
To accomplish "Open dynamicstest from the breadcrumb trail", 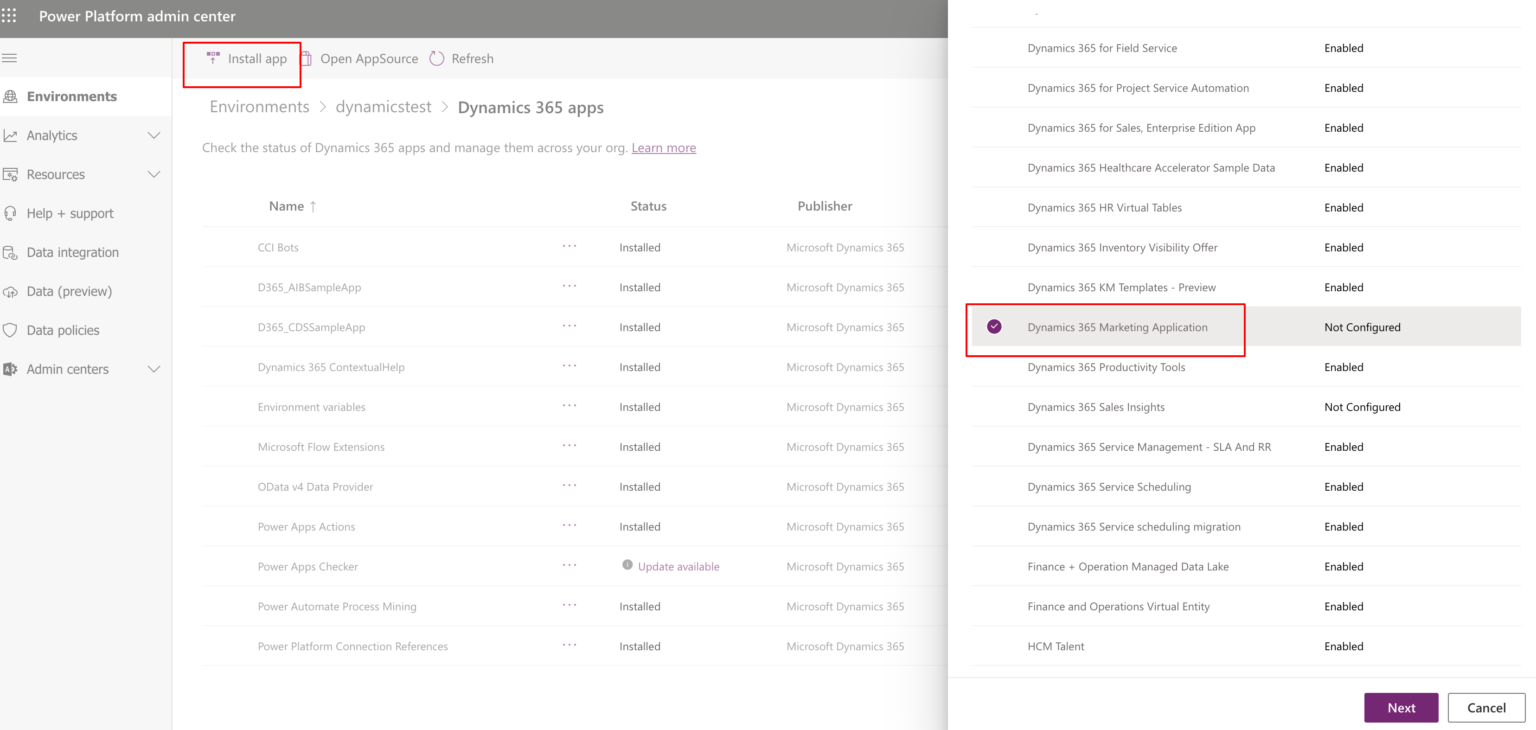I will point(383,106).
